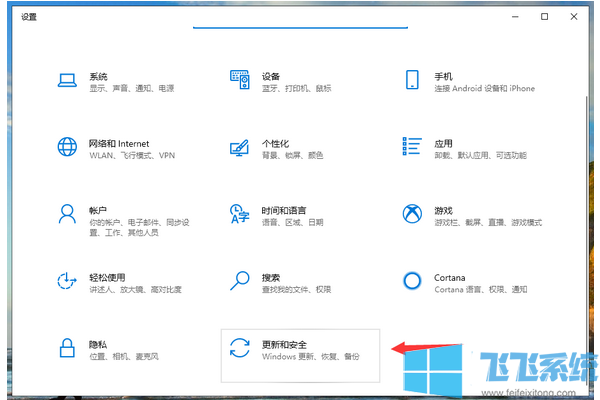The width and height of the screenshot is (600, 400).
Task: Click the Cortana category title
Action: click(x=450, y=278)
